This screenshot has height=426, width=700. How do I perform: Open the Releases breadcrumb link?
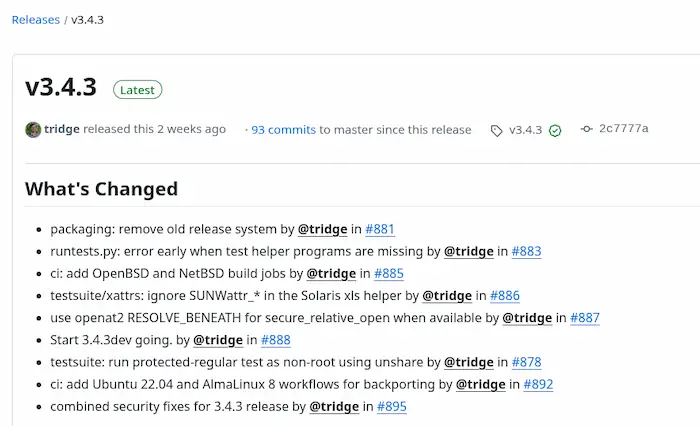click(36, 20)
